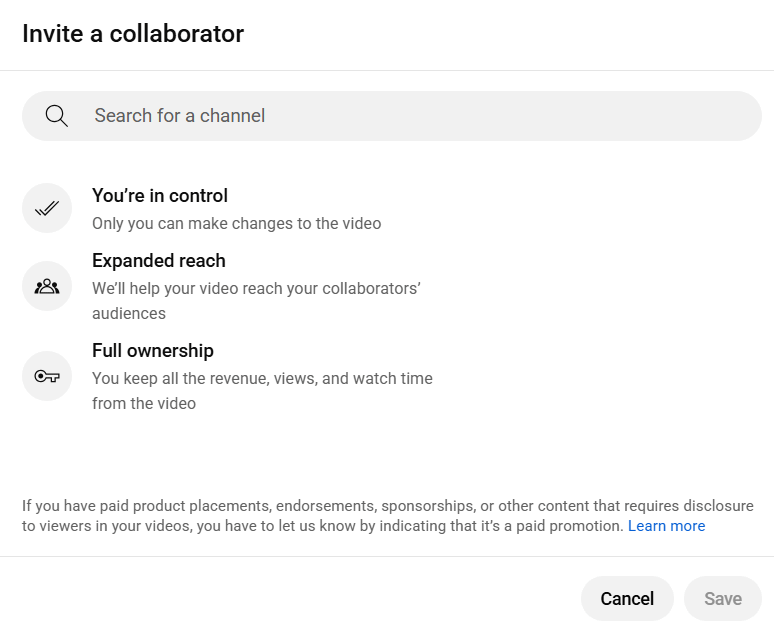The image size is (774, 624).
Task: Click the 'Invite a collaborator' dialog title
Action: pyautogui.click(x=133, y=34)
